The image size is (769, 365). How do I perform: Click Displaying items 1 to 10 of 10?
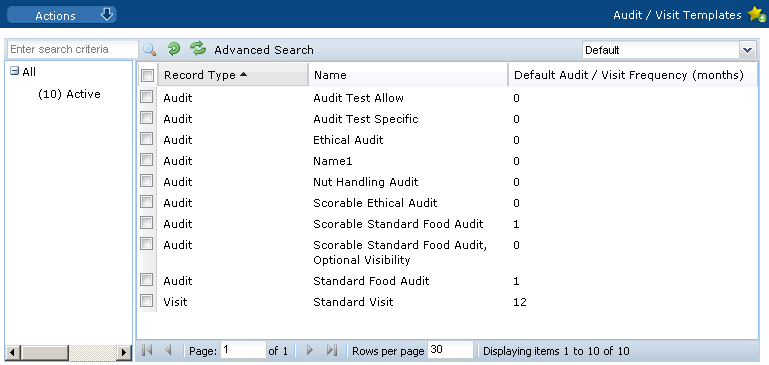(556, 351)
